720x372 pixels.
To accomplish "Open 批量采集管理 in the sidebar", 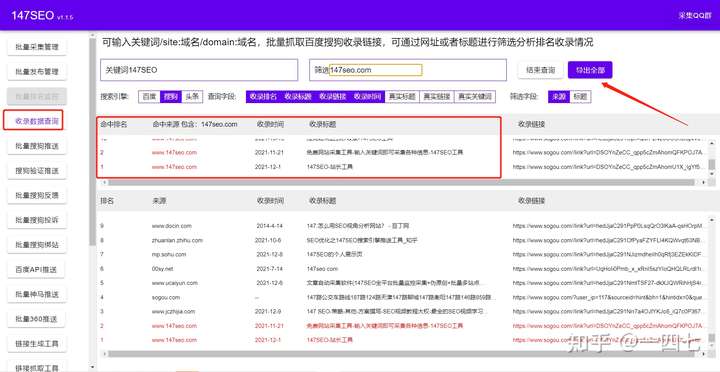I will click(37, 47).
